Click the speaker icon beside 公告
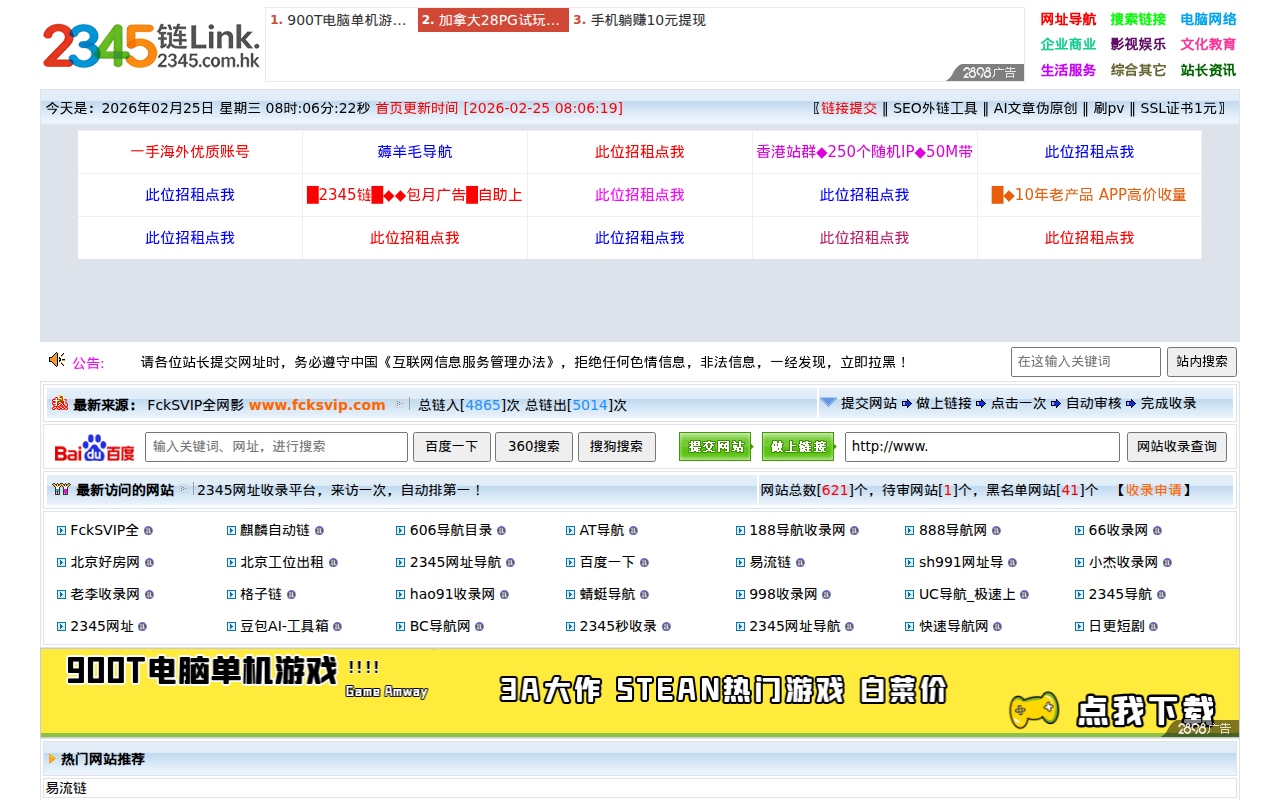This screenshot has width=1280, height=800. pyautogui.click(x=57, y=361)
